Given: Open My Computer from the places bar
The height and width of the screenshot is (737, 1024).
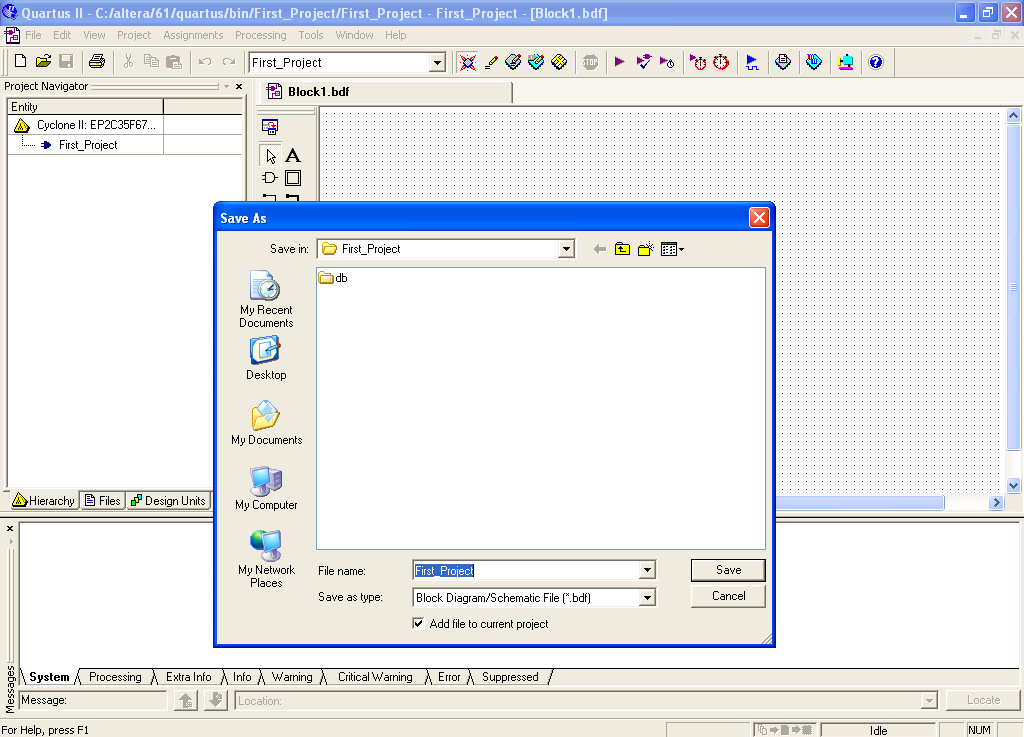Looking at the screenshot, I should click(266, 488).
